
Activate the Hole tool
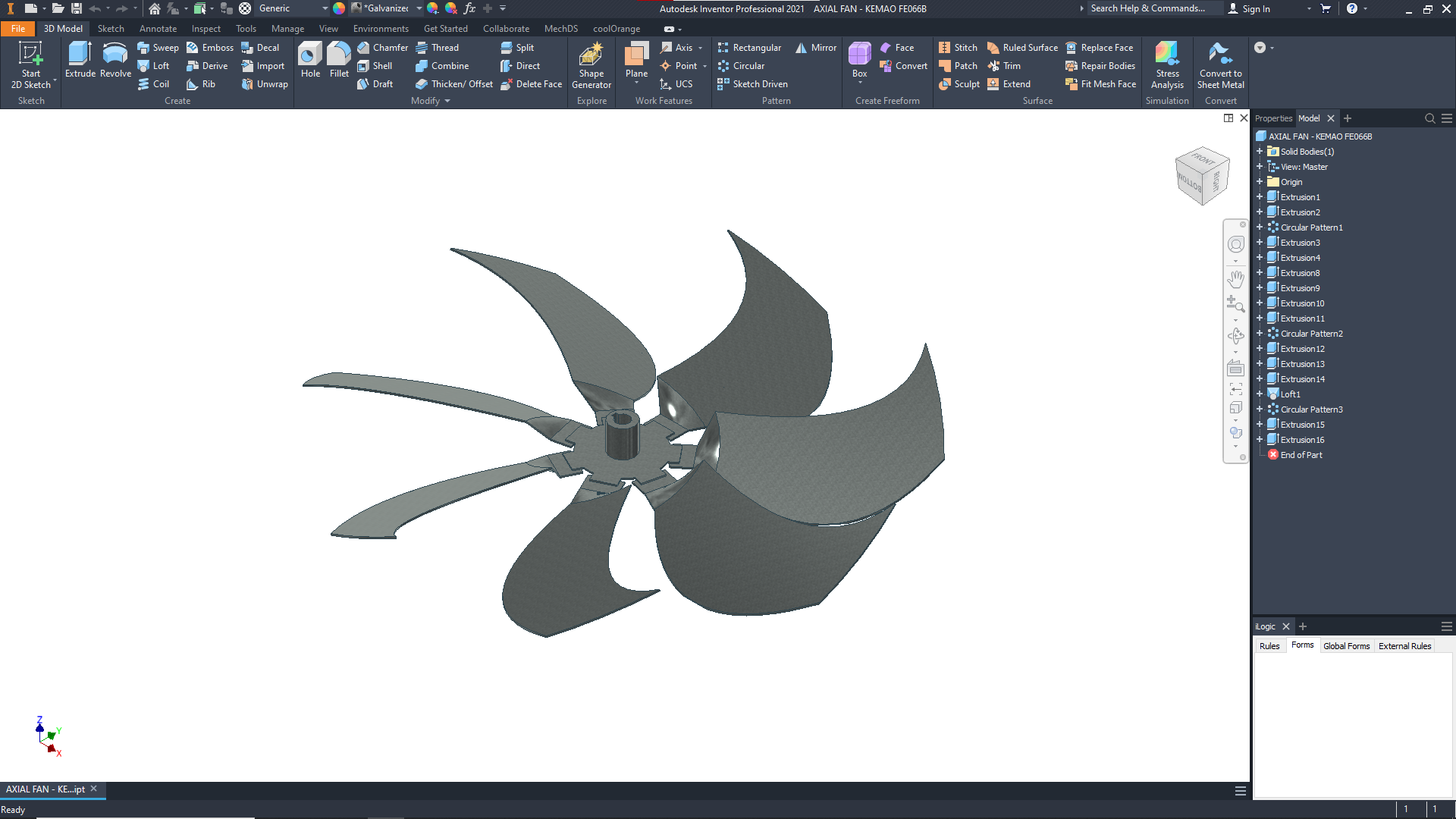tap(310, 60)
